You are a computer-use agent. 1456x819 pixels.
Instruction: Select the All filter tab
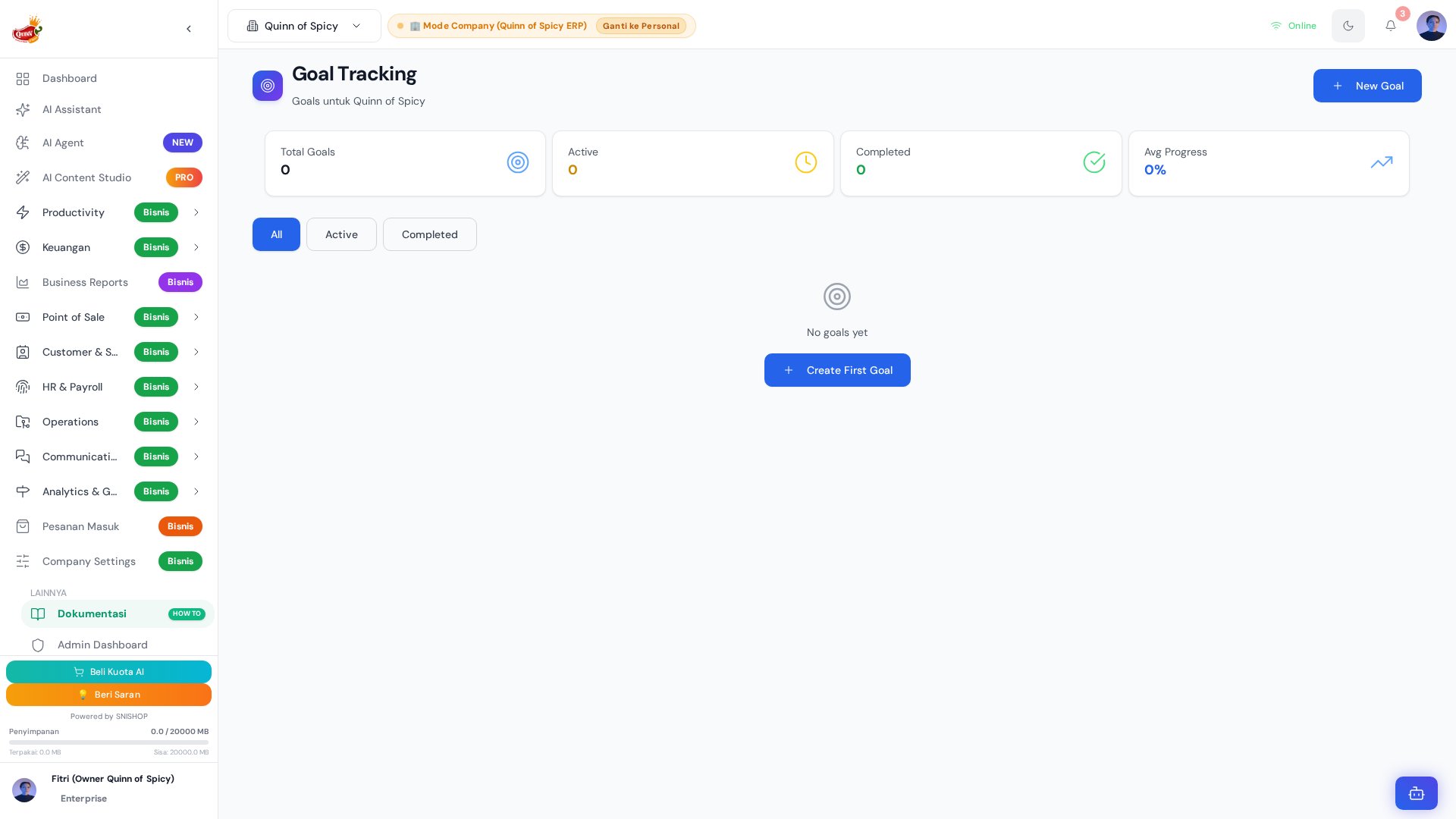pyautogui.click(x=276, y=234)
